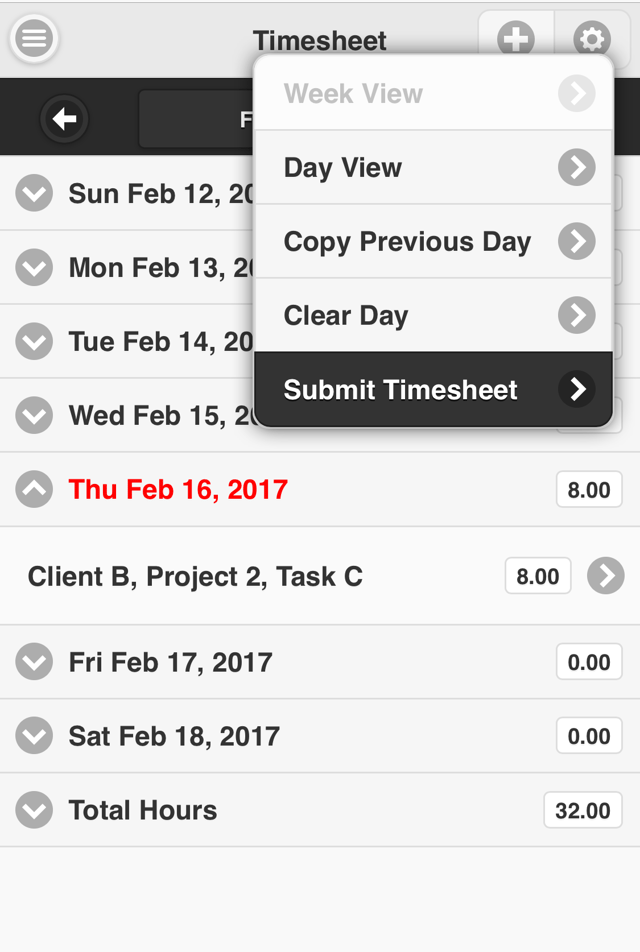
Task: Click the chevron next to Day View
Action: point(577,167)
